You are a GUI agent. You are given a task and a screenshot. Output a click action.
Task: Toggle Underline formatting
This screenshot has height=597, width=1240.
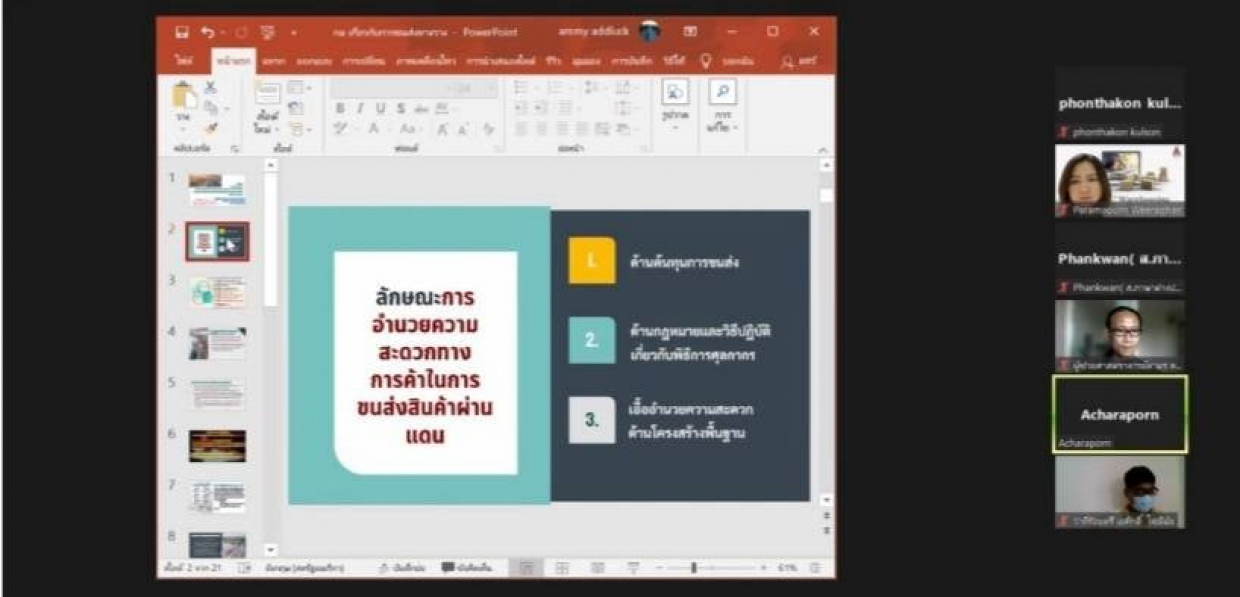pos(380,109)
